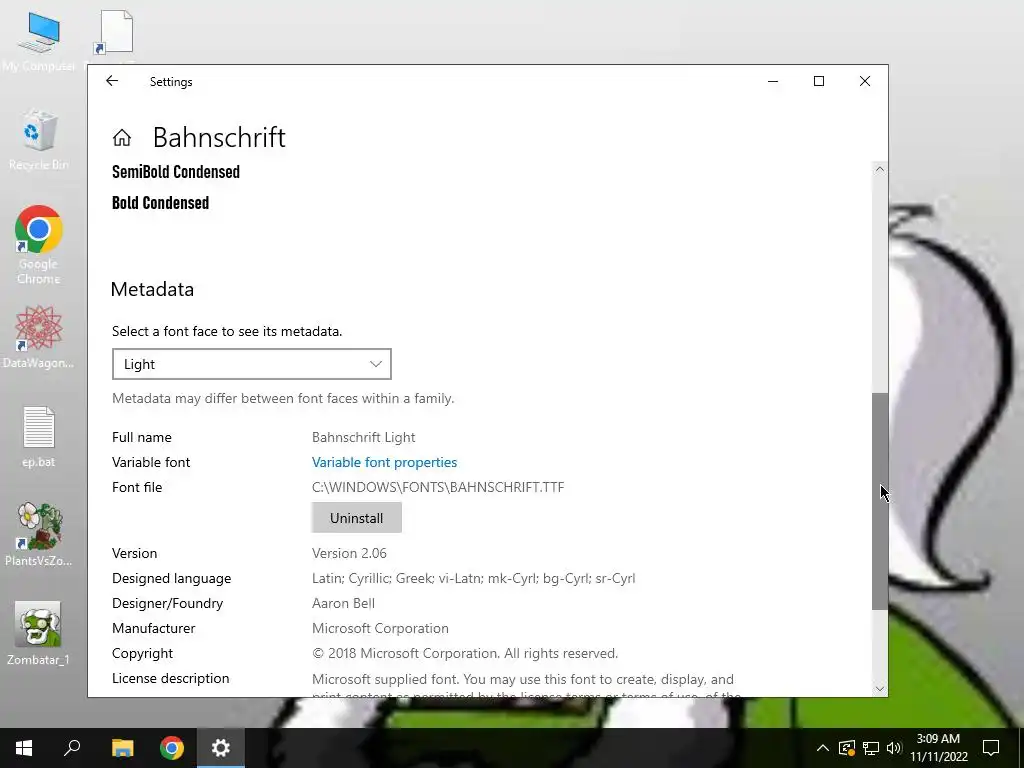
Task: Click the Aaron Bell designer value
Action: (x=344, y=603)
